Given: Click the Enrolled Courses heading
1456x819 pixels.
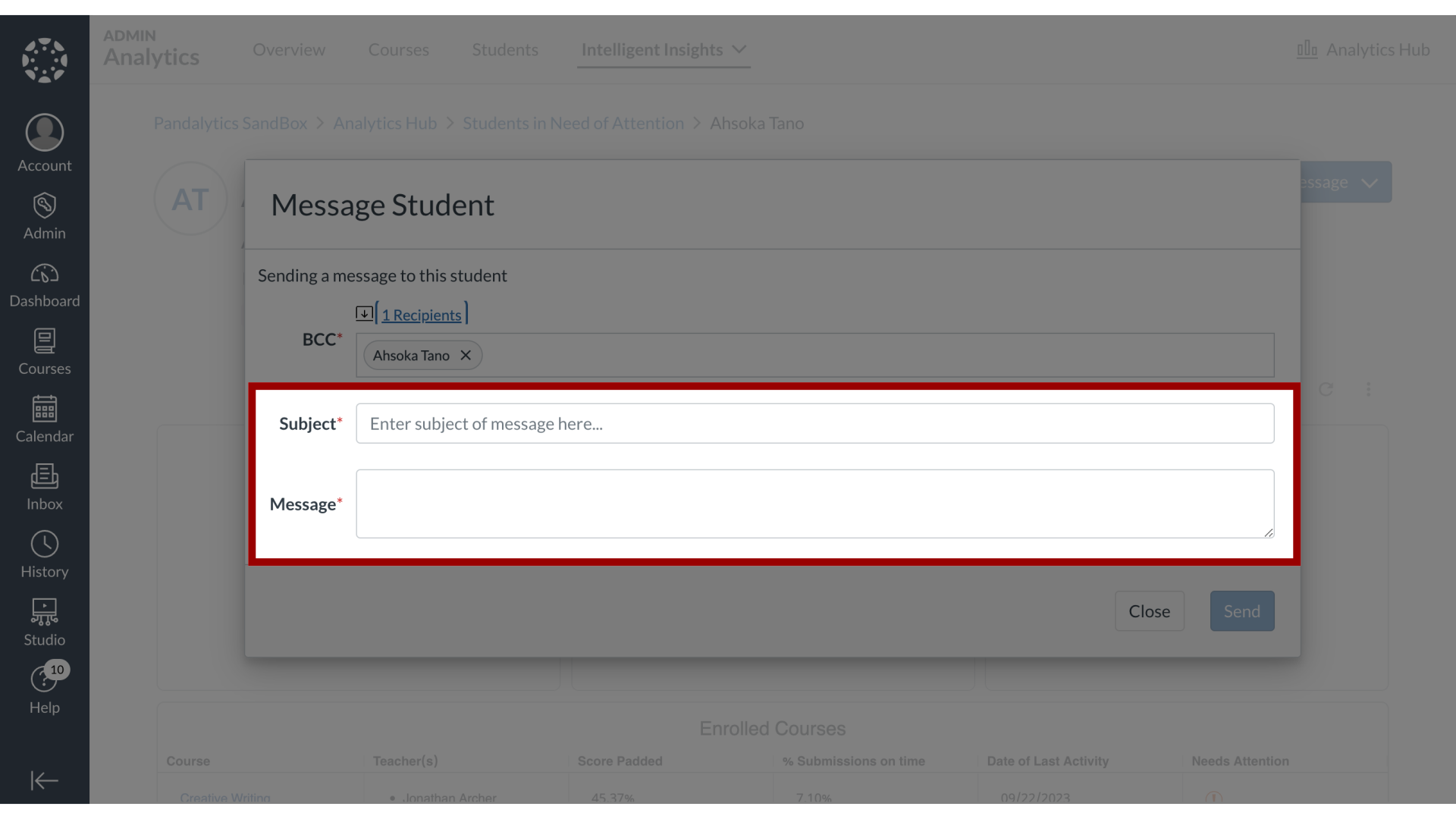Looking at the screenshot, I should coord(772,729).
